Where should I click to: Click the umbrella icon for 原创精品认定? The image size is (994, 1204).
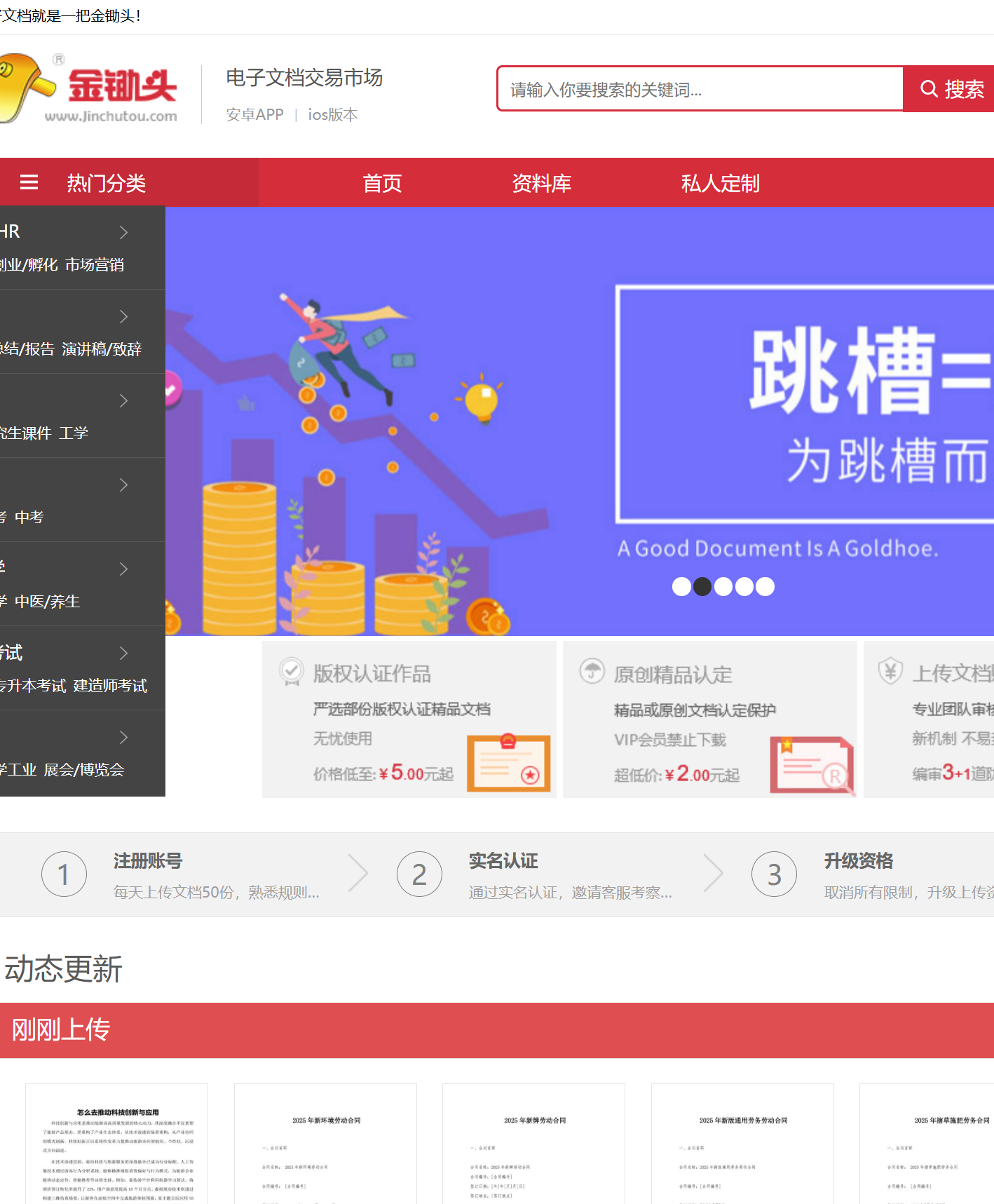tap(592, 671)
